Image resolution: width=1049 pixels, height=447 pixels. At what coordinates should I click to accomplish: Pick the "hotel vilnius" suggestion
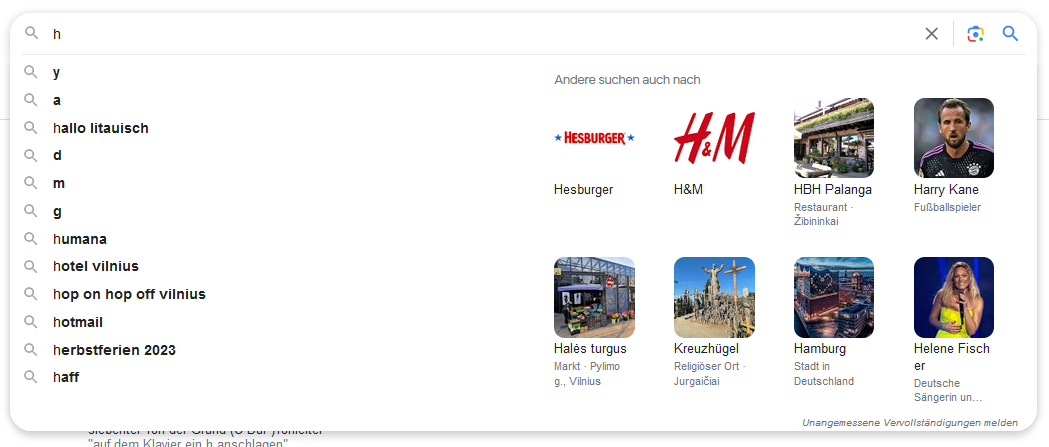[x=96, y=266]
